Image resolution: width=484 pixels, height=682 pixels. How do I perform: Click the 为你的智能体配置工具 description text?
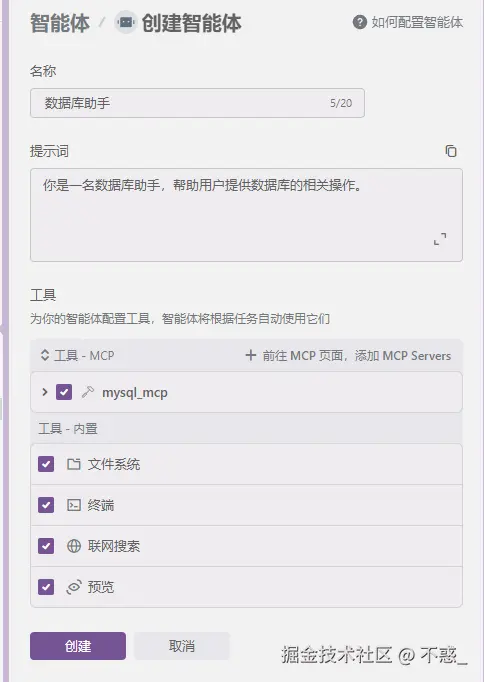[180, 319]
